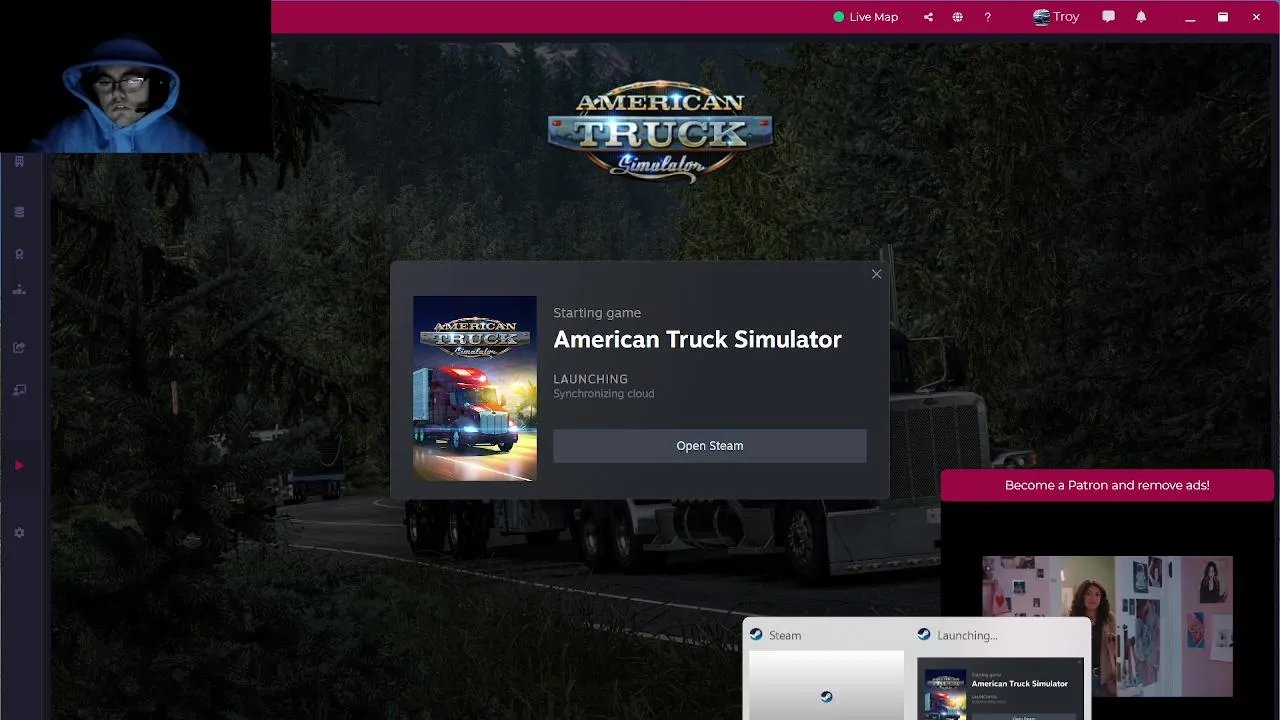Click the share icon in title bar
Viewport: 1280px width, 720px height.
coord(928,17)
